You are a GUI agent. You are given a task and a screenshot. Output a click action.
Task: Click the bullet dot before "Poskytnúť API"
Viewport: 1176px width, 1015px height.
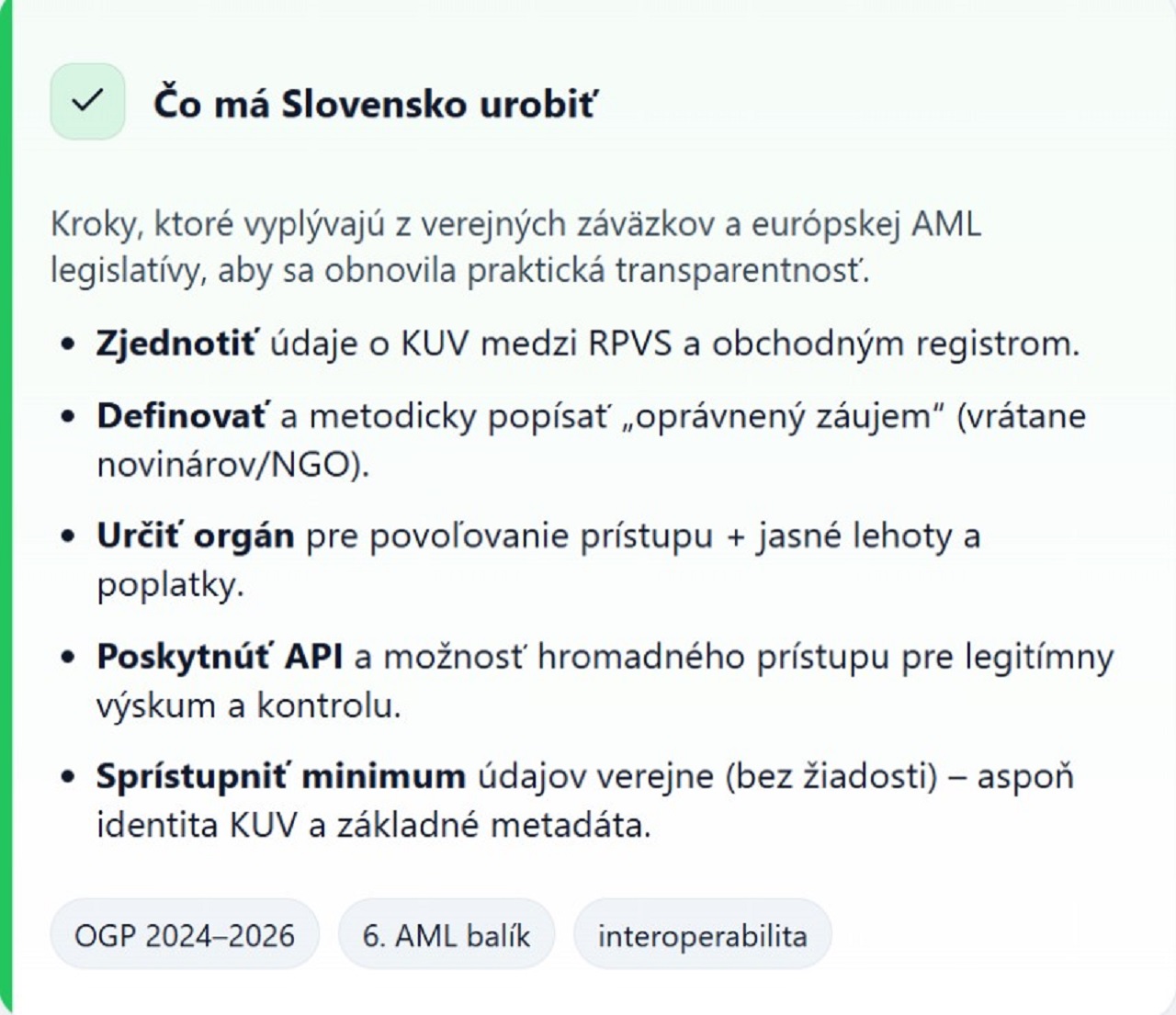coord(67,658)
